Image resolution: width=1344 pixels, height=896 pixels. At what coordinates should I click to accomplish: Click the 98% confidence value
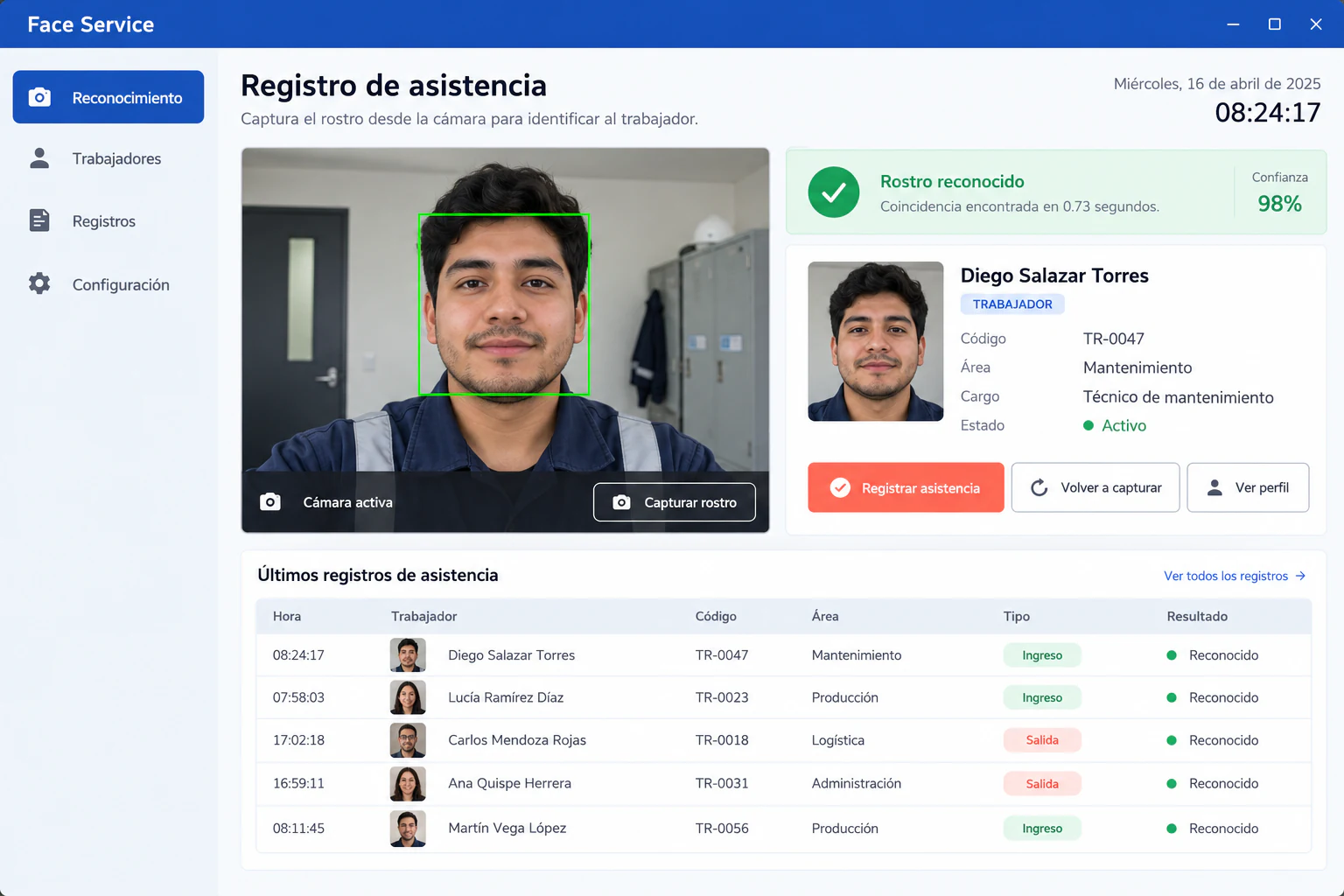coord(1280,204)
